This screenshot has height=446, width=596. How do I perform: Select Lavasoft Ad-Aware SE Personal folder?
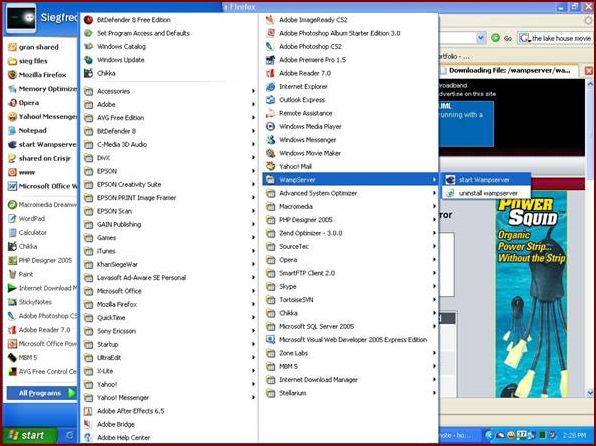point(169,278)
